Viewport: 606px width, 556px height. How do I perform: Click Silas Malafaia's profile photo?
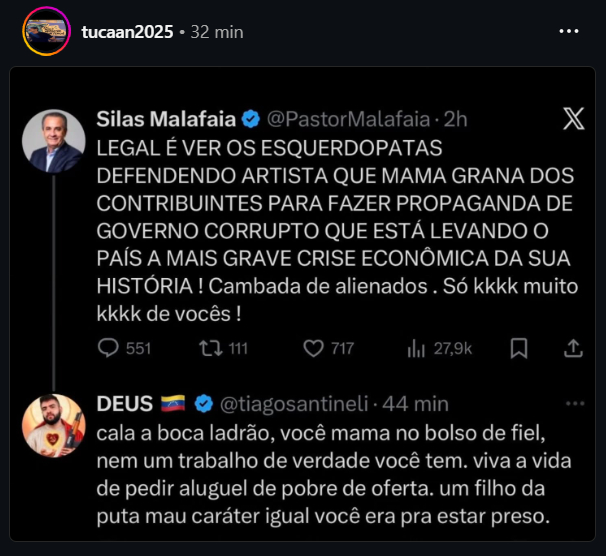tap(54, 140)
